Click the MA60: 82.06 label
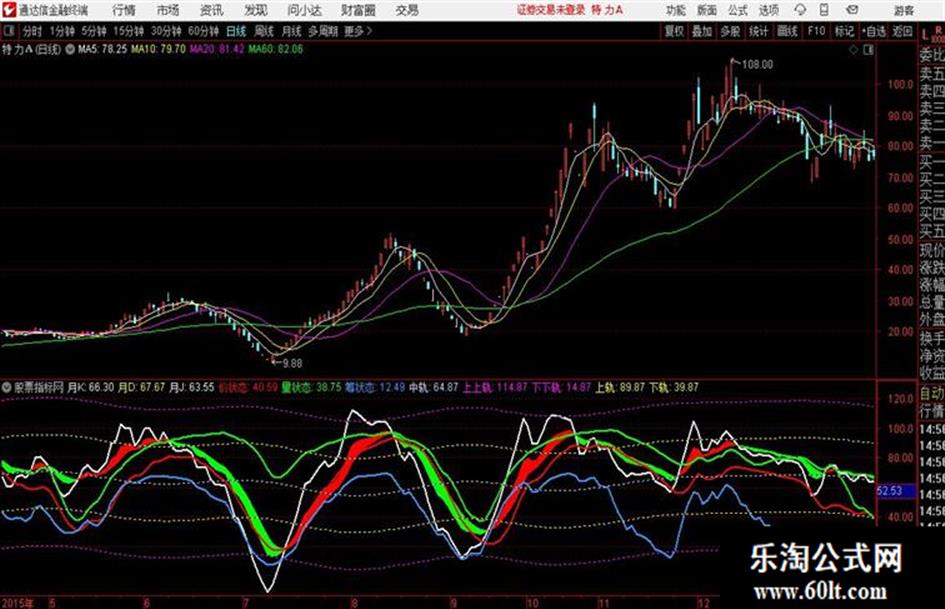945x609 pixels. 275,49
